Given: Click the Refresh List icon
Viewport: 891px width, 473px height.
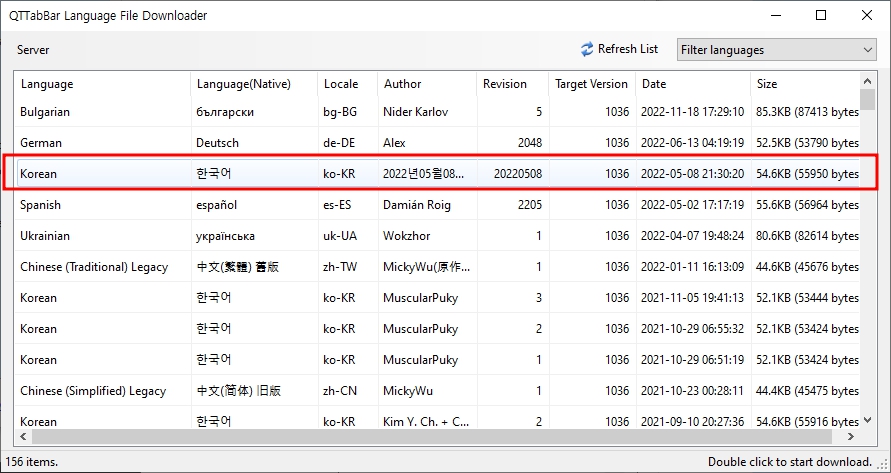Looking at the screenshot, I should pyautogui.click(x=586, y=49).
